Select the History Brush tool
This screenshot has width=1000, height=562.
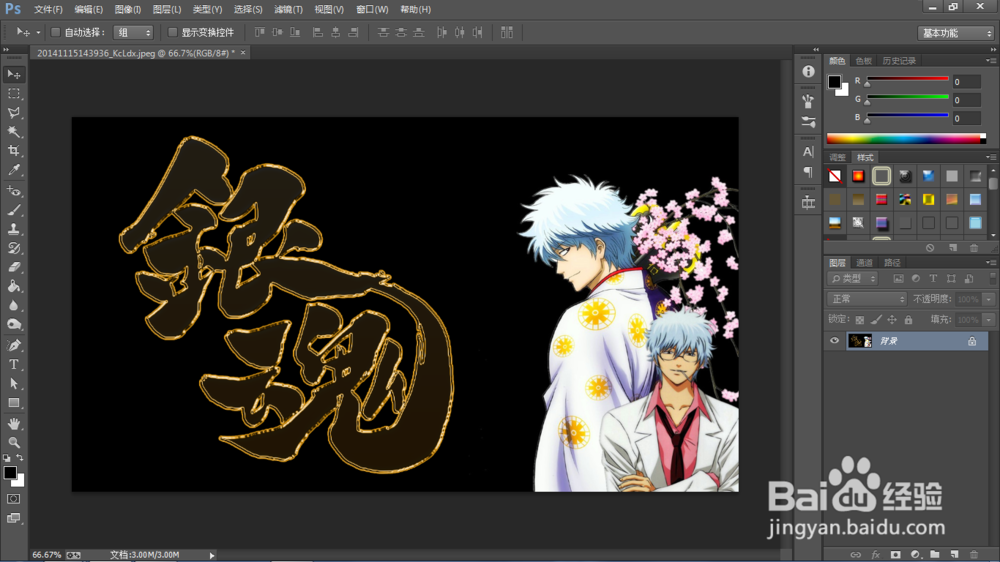coord(13,248)
